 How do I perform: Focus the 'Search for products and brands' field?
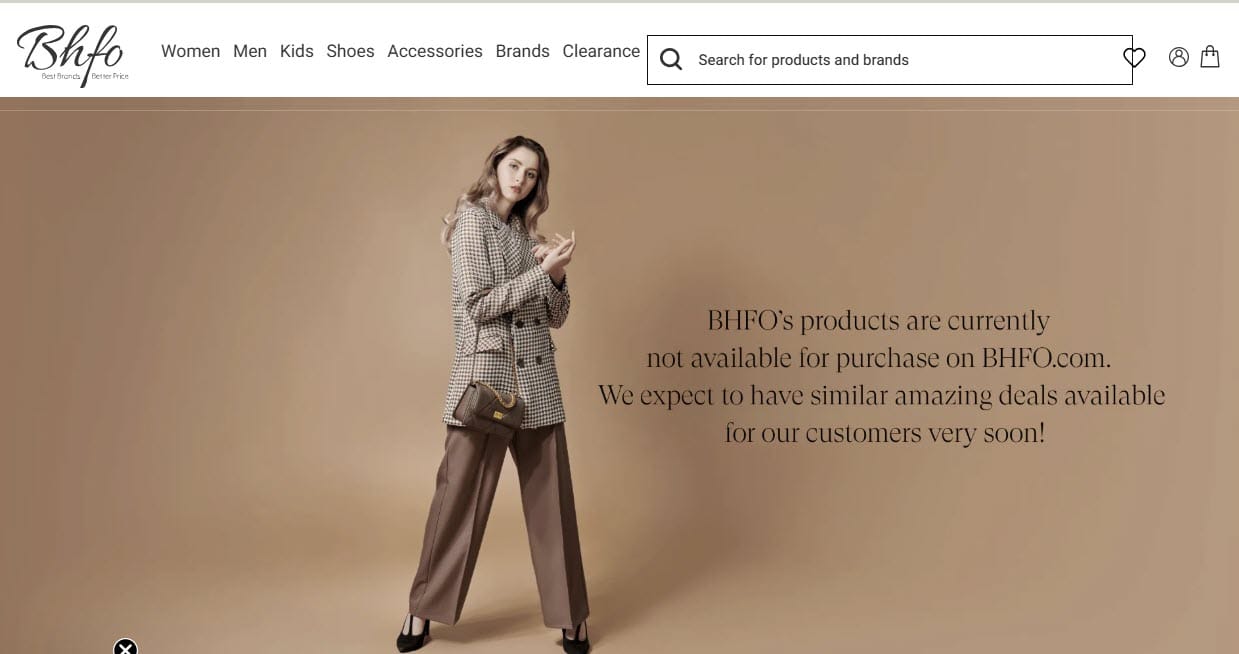click(x=890, y=60)
